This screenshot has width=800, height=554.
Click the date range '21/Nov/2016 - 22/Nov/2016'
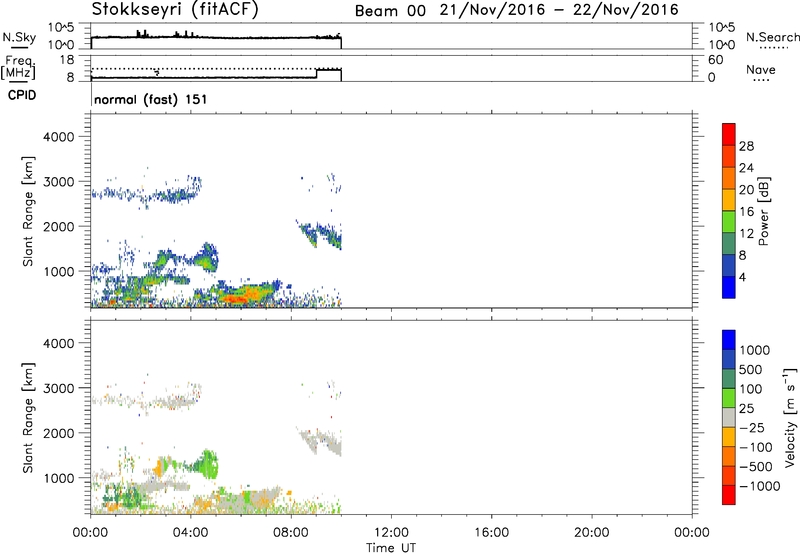559,10
